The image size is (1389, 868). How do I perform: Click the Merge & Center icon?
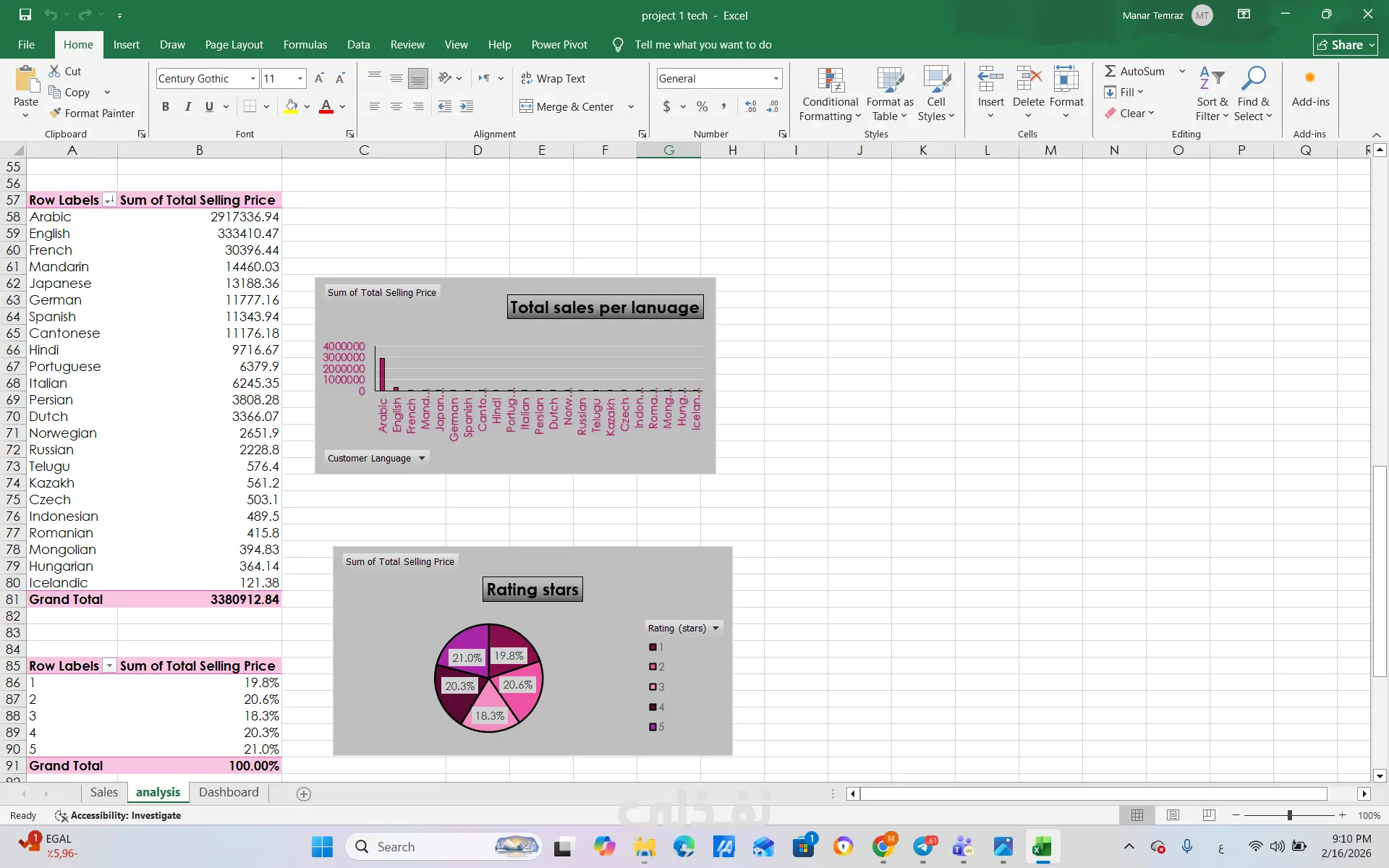(526, 106)
